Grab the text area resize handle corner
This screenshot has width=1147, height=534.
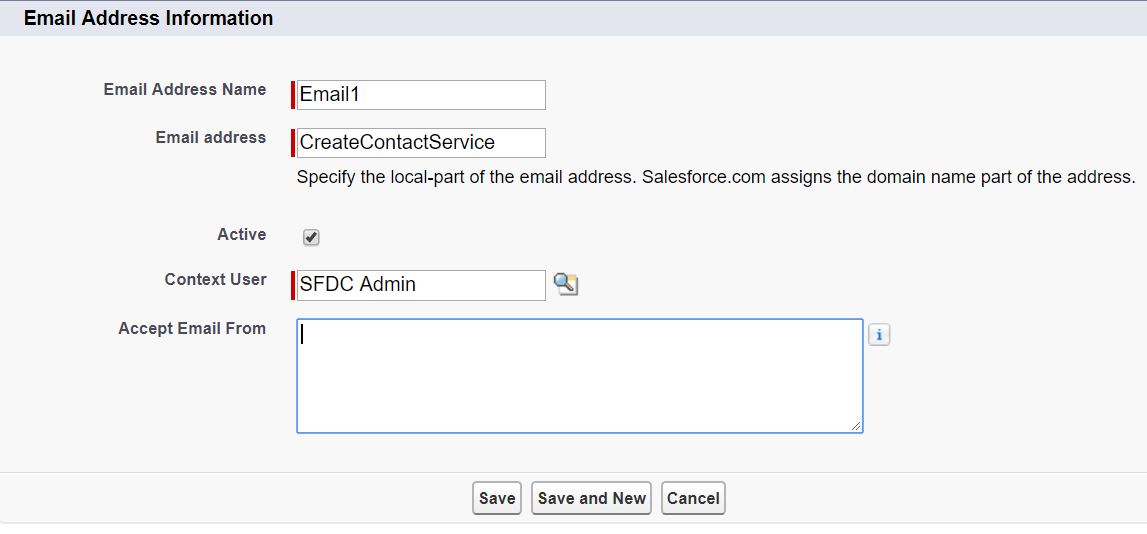[x=856, y=426]
